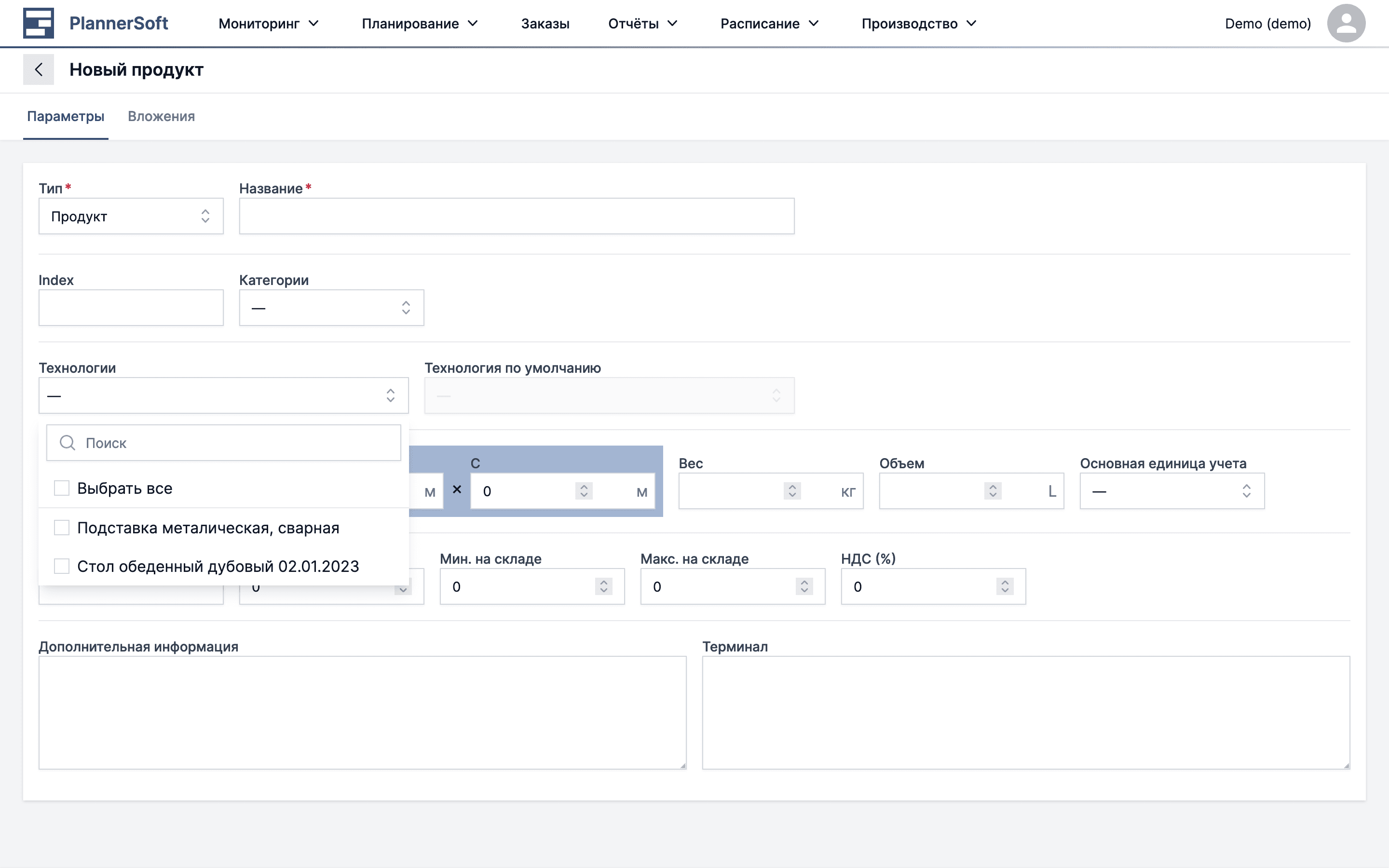Switch to the Вложения tab
Image resolution: width=1389 pixels, height=868 pixels.
coord(161,117)
